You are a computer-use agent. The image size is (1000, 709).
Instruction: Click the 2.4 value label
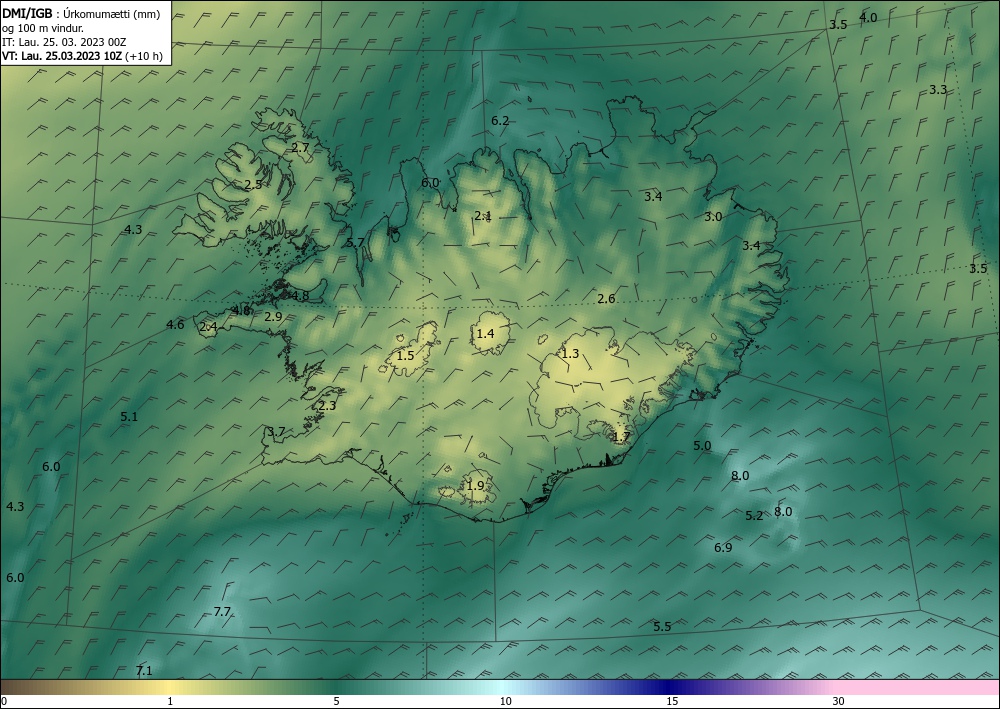[209, 328]
